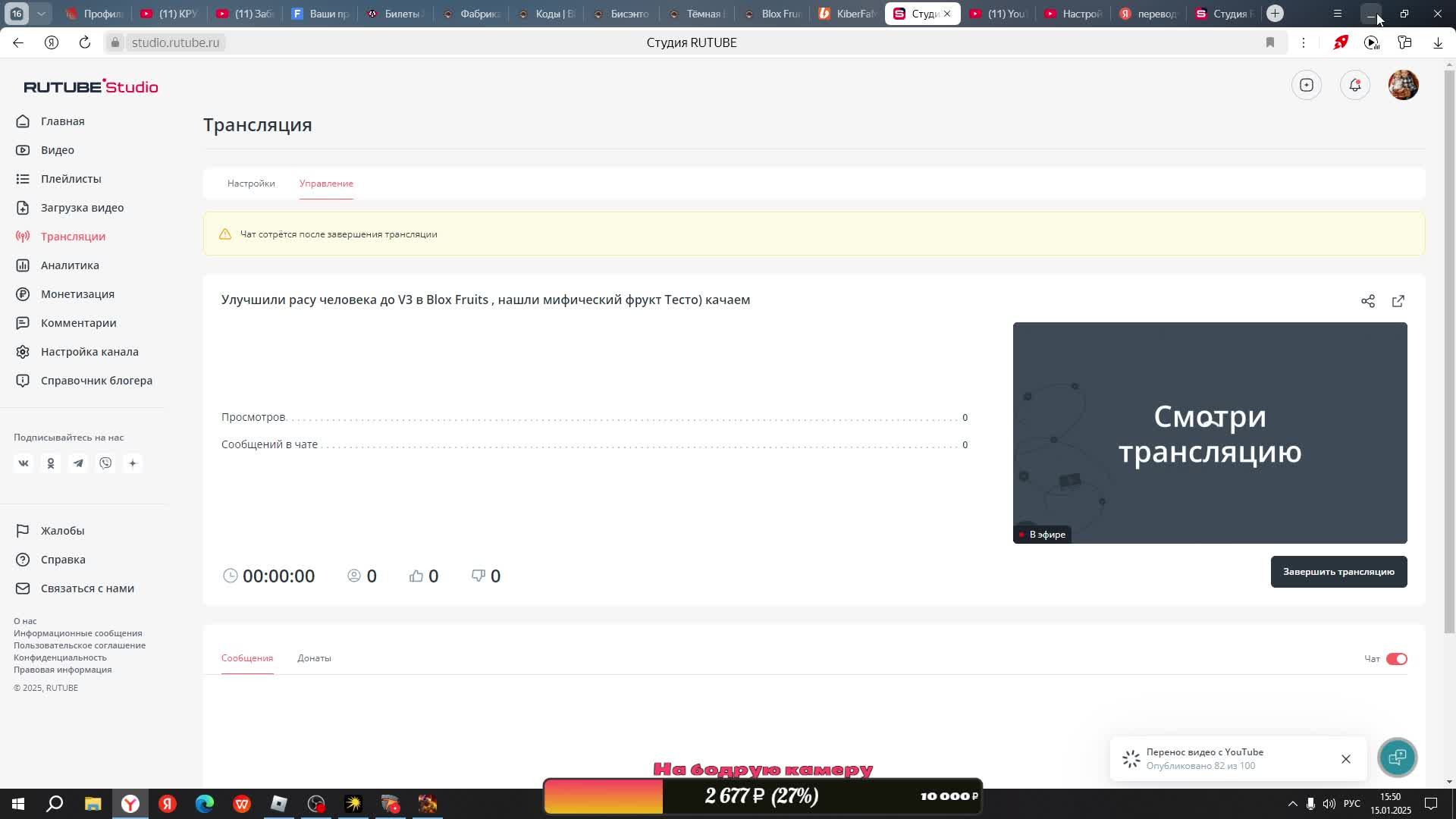Viewport: 1456px width, 819px height.
Task: Click the VK social icon
Action: pyautogui.click(x=24, y=463)
